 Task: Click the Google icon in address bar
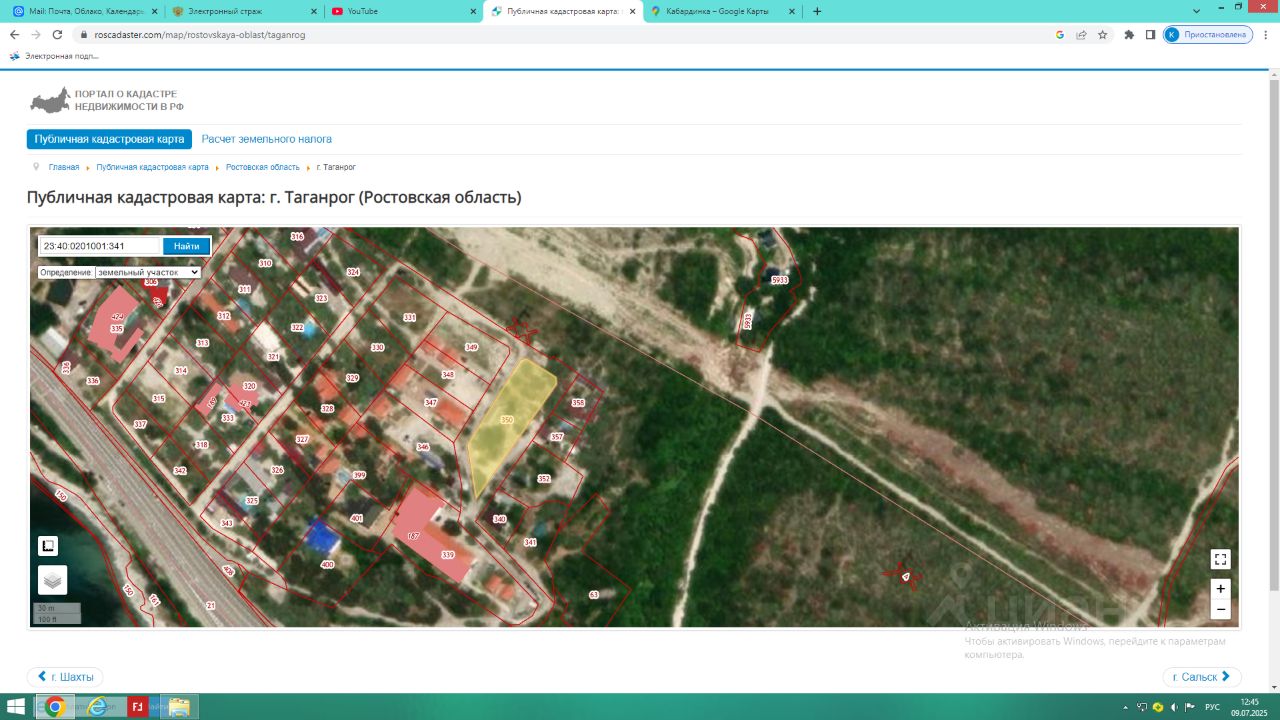tap(1060, 34)
